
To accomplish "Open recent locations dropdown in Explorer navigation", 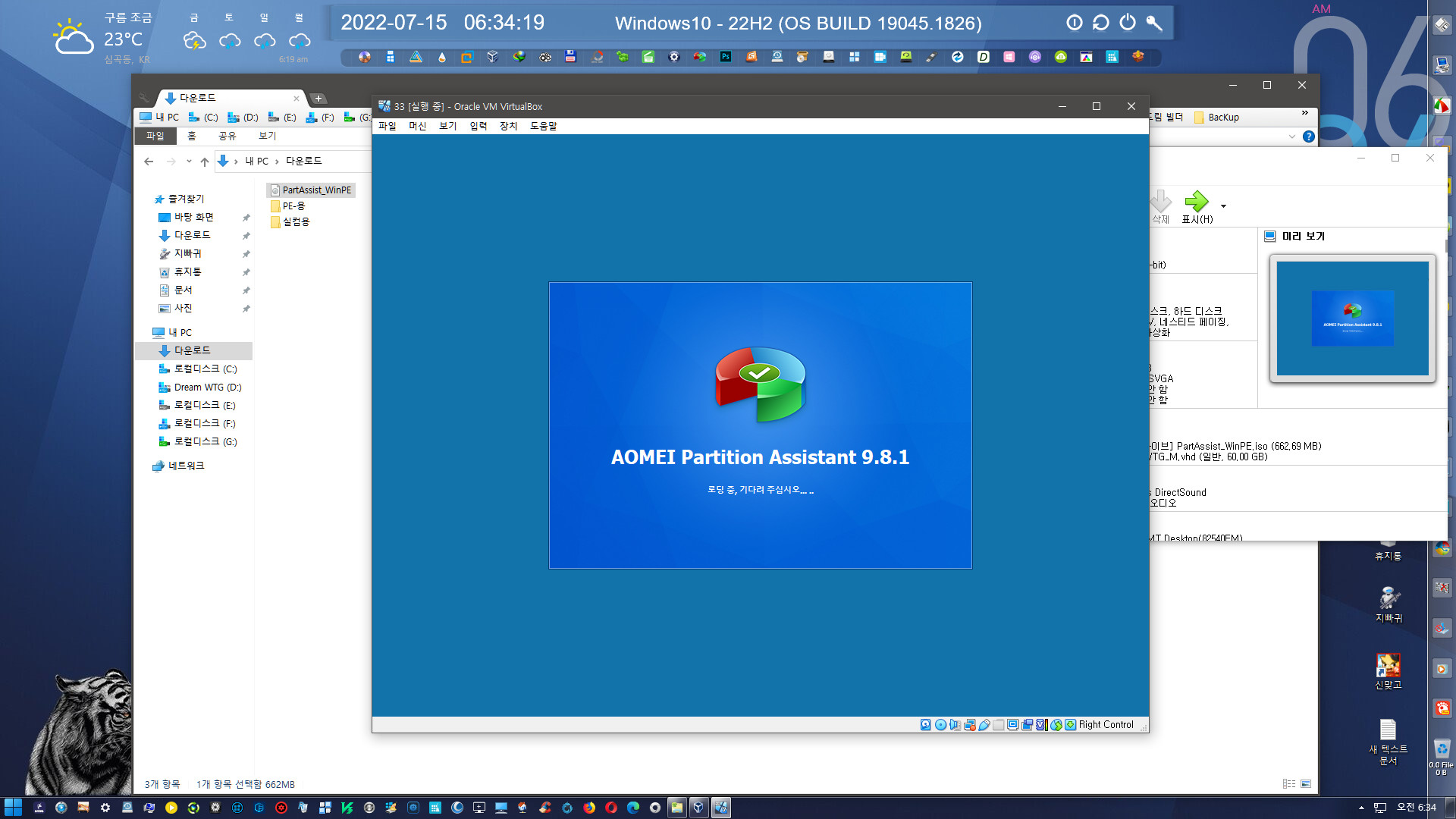I will [x=189, y=162].
